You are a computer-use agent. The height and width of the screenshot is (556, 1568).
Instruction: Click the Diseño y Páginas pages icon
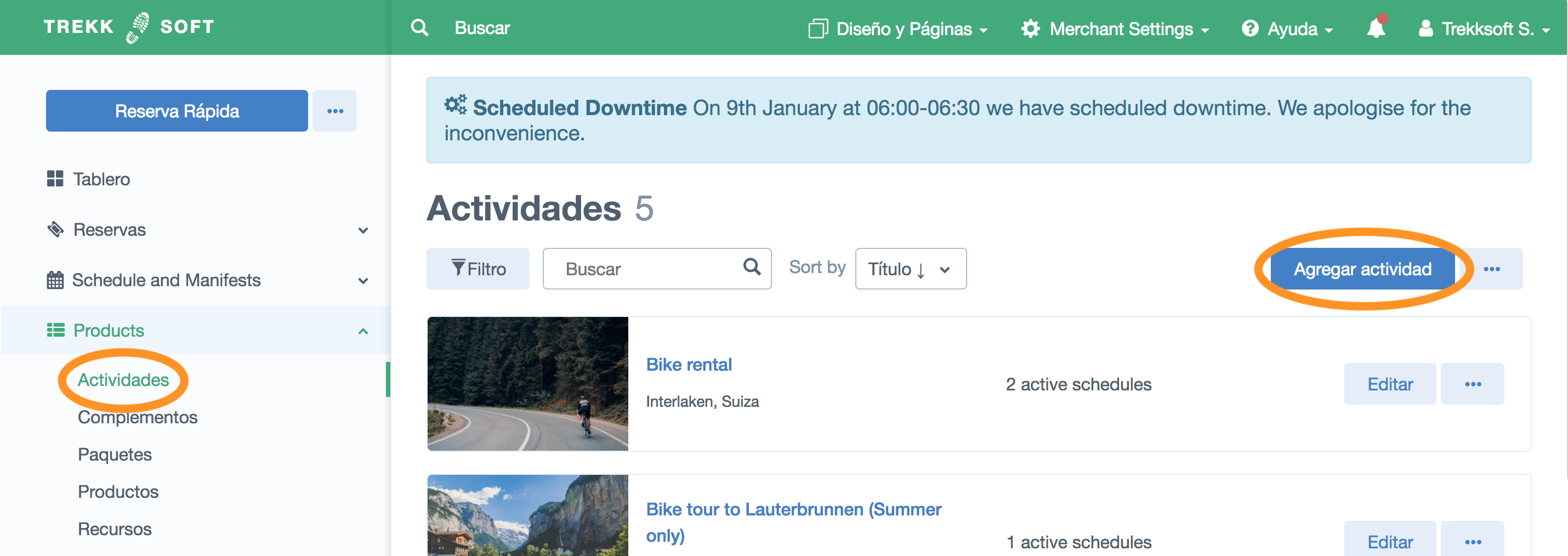(x=817, y=29)
